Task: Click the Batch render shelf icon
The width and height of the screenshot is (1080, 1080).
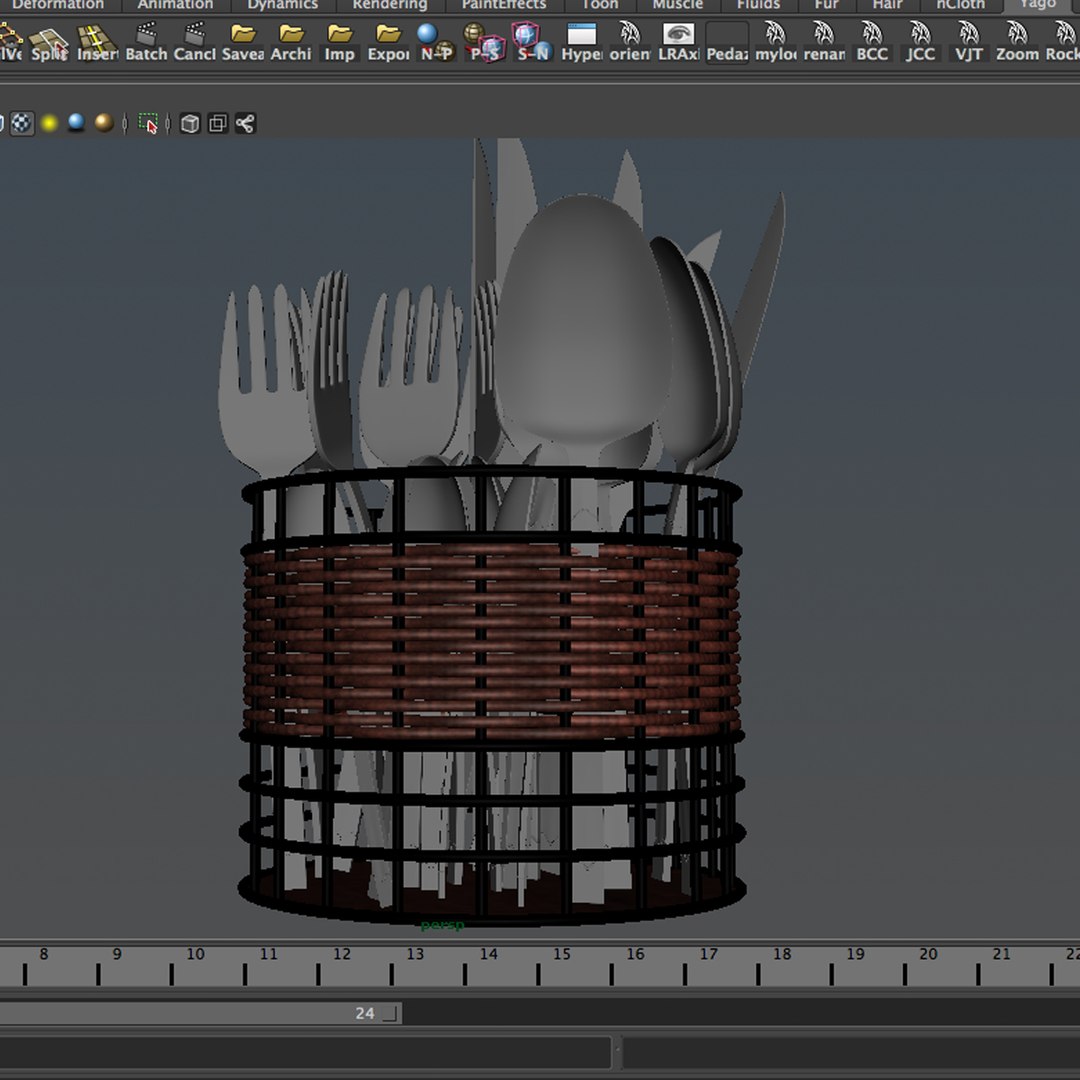Action: 146,41
